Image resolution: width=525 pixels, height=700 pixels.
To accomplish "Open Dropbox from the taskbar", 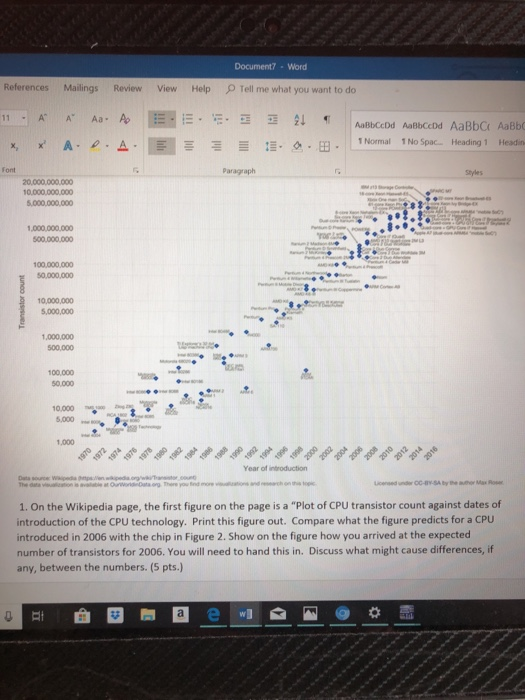I will tap(115, 616).
